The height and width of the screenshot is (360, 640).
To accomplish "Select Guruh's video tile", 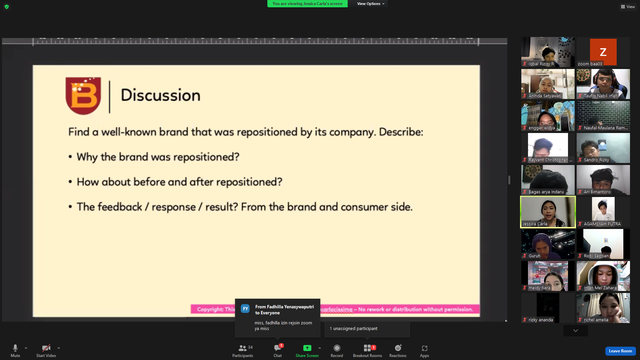I will [x=548, y=244].
